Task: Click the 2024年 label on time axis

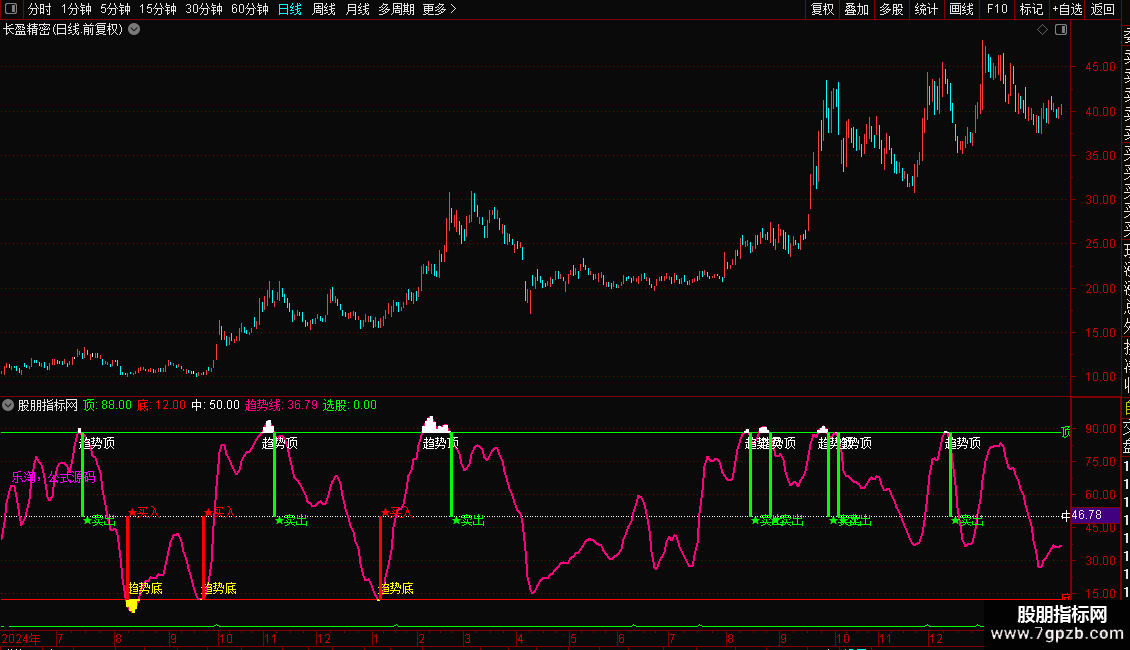Action: click(22, 638)
